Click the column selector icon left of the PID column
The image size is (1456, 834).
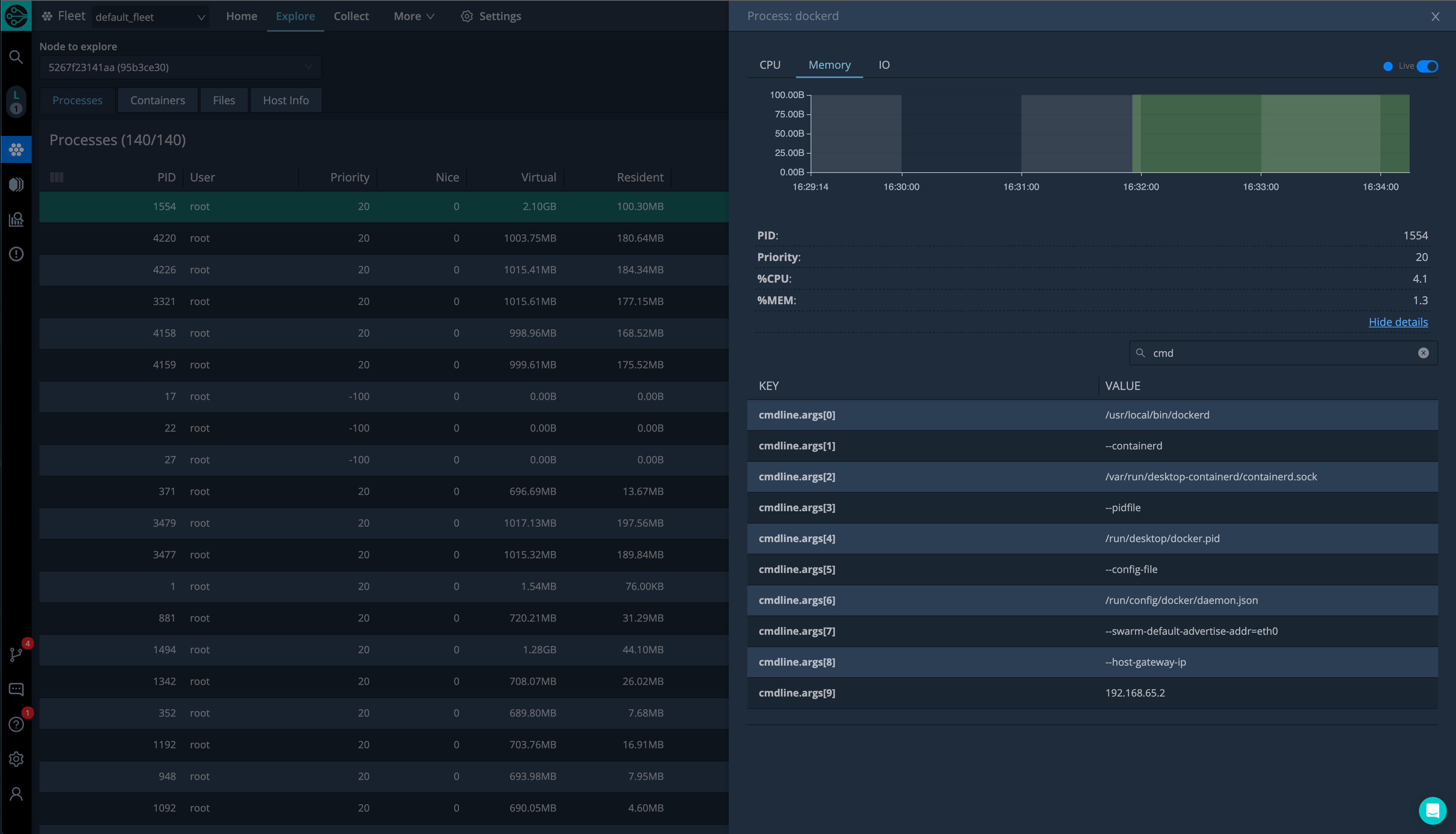(x=57, y=177)
